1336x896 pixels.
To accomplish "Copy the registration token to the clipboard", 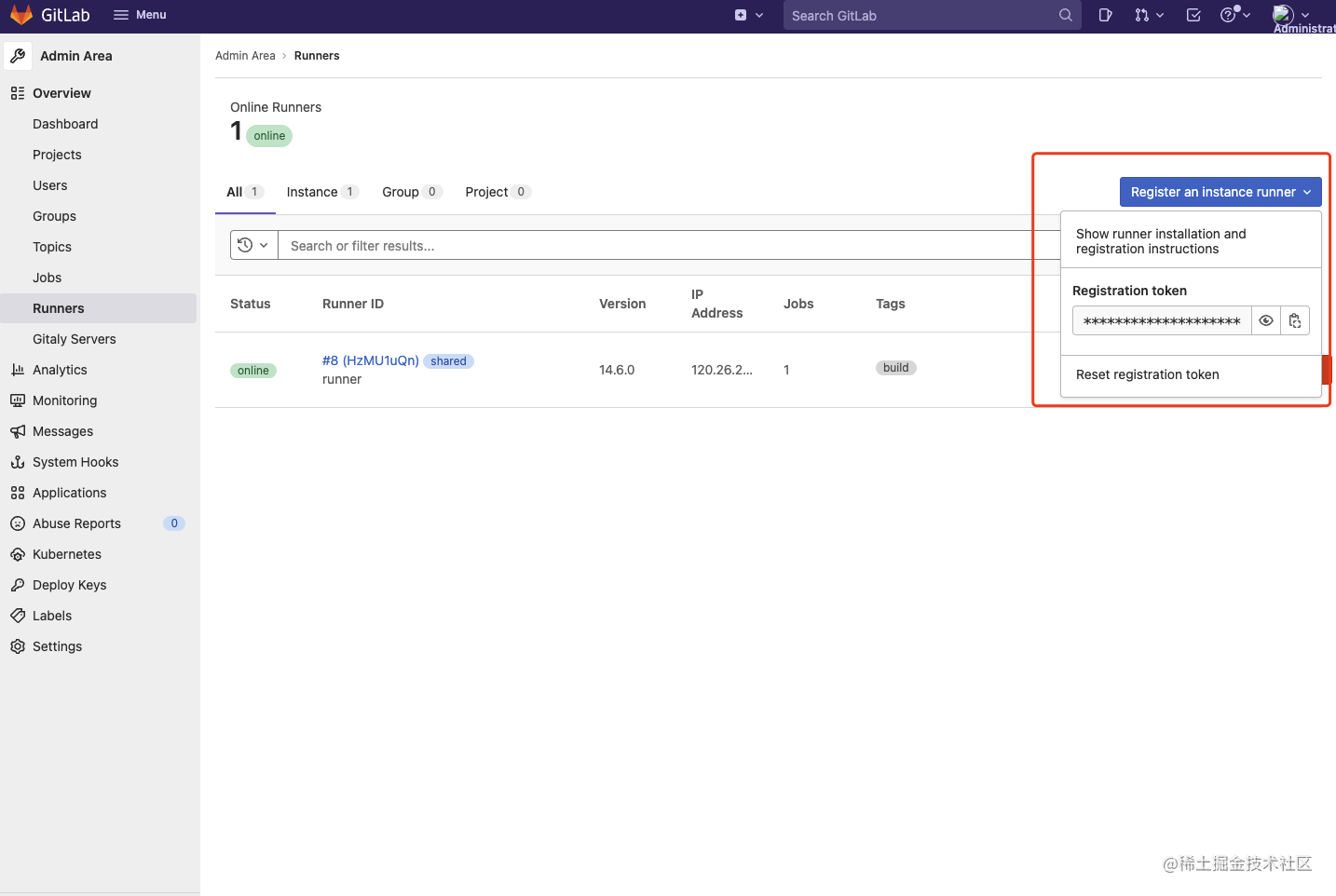I will click(1295, 320).
